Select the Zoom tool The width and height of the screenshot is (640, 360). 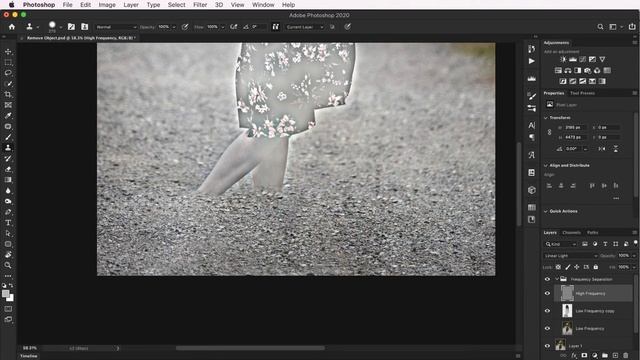(x=8, y=265)
